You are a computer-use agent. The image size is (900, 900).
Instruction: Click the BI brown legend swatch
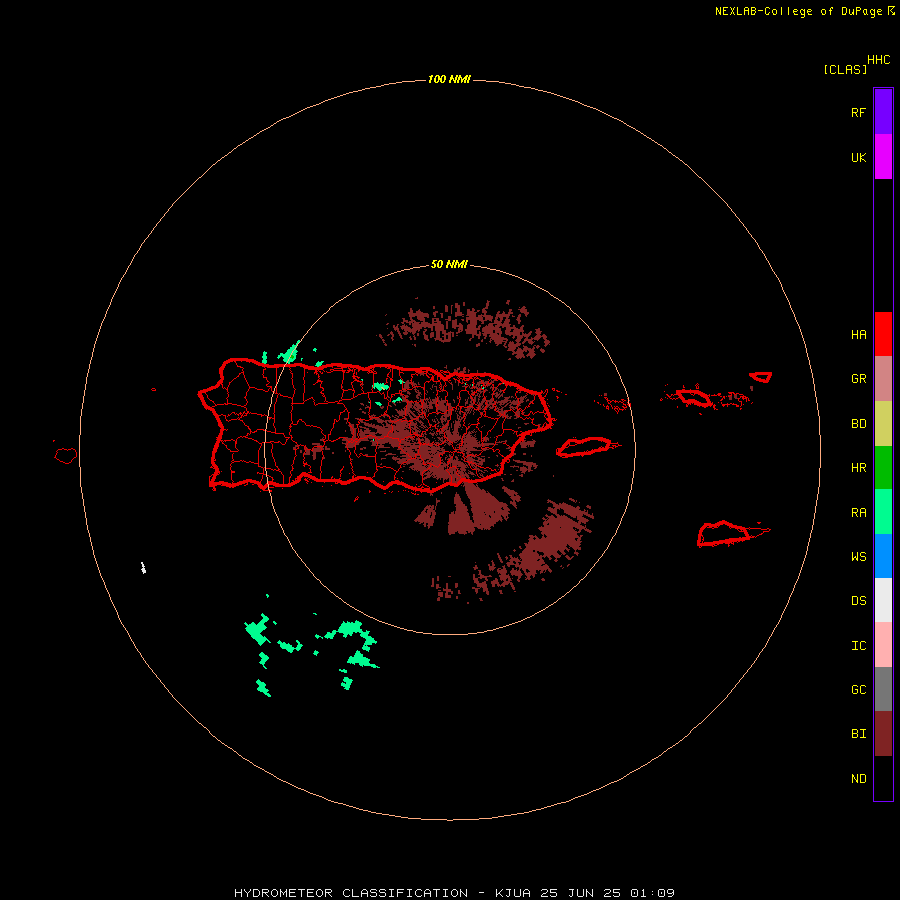pos(883,734)
